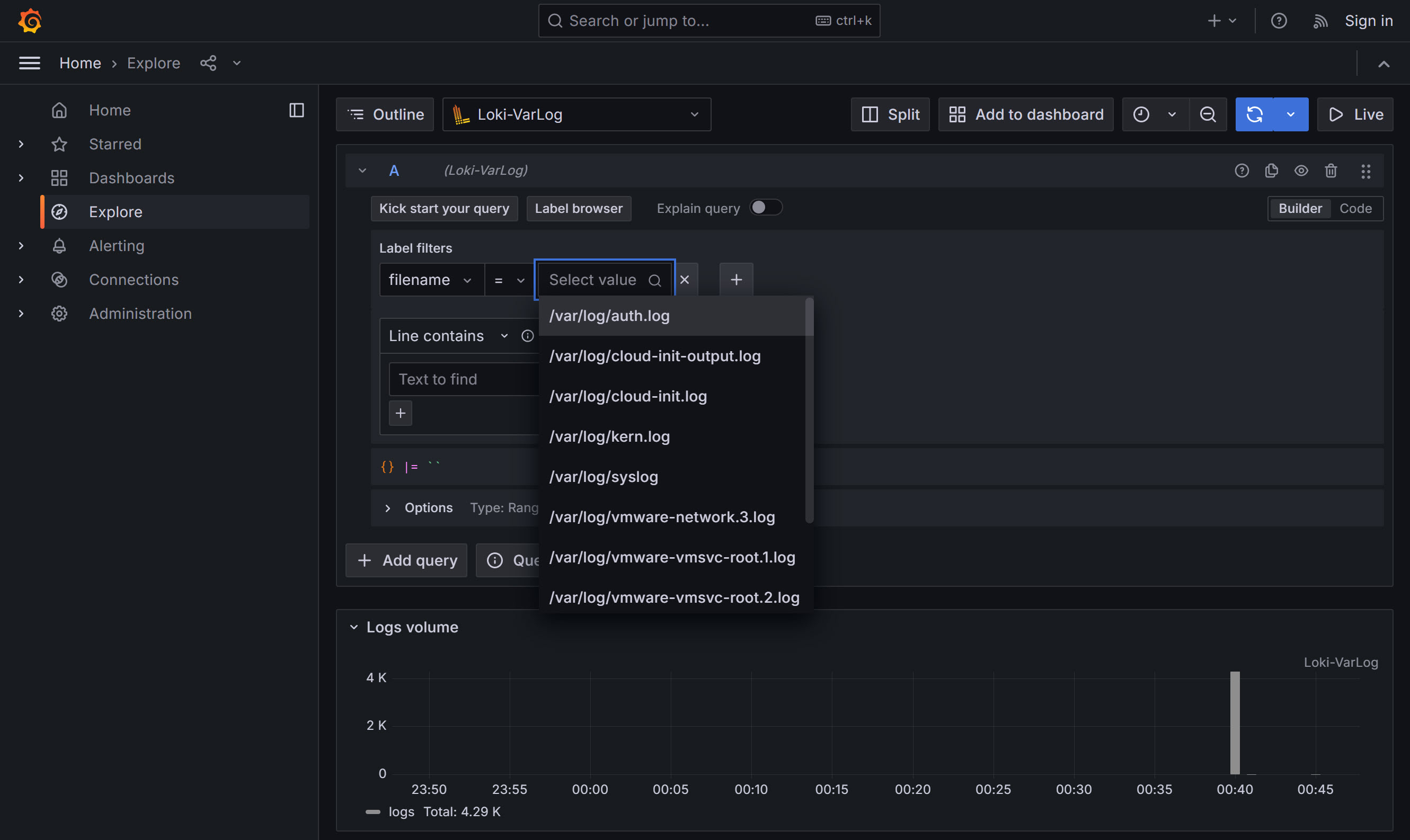Open the navigation hamburger menu
Image resolution: width=1410 pixels, height=840 pixels.
(x=30, y=63)
